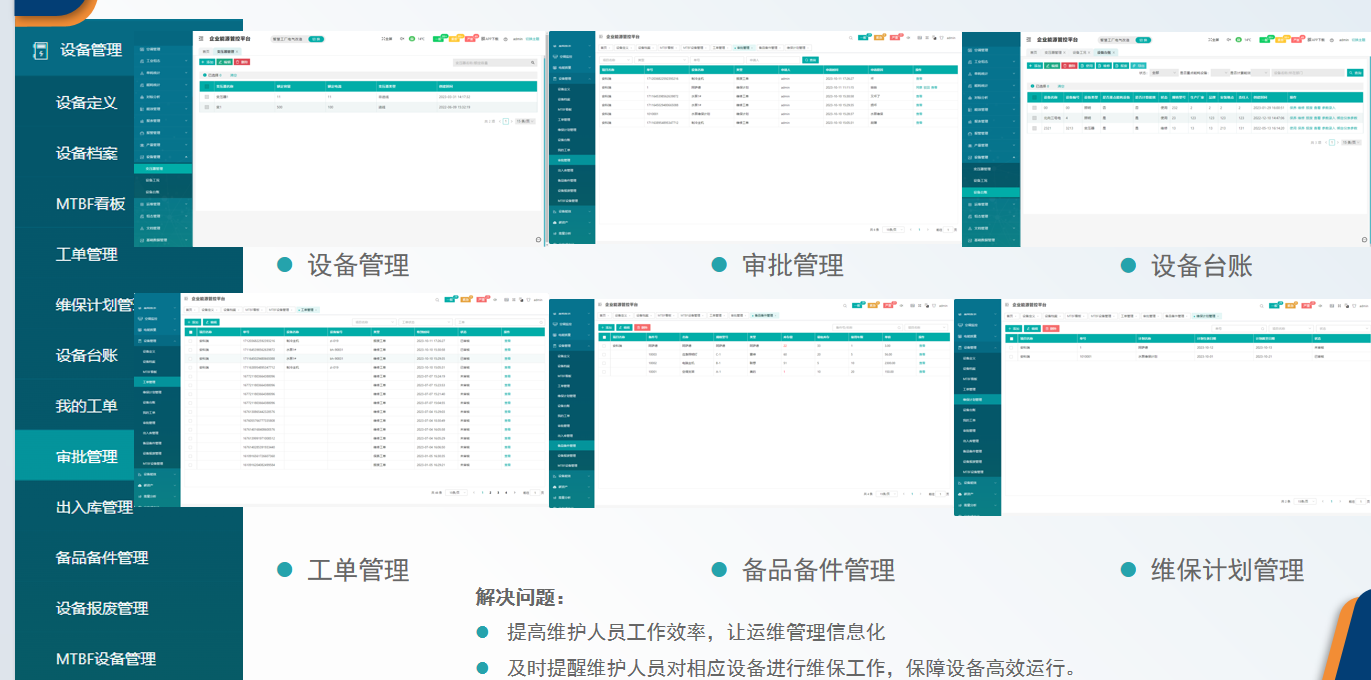Open chat bubble icon in 设备台账 screenshot
Screen dimensions: 1371x680
tap(1362, 240)
